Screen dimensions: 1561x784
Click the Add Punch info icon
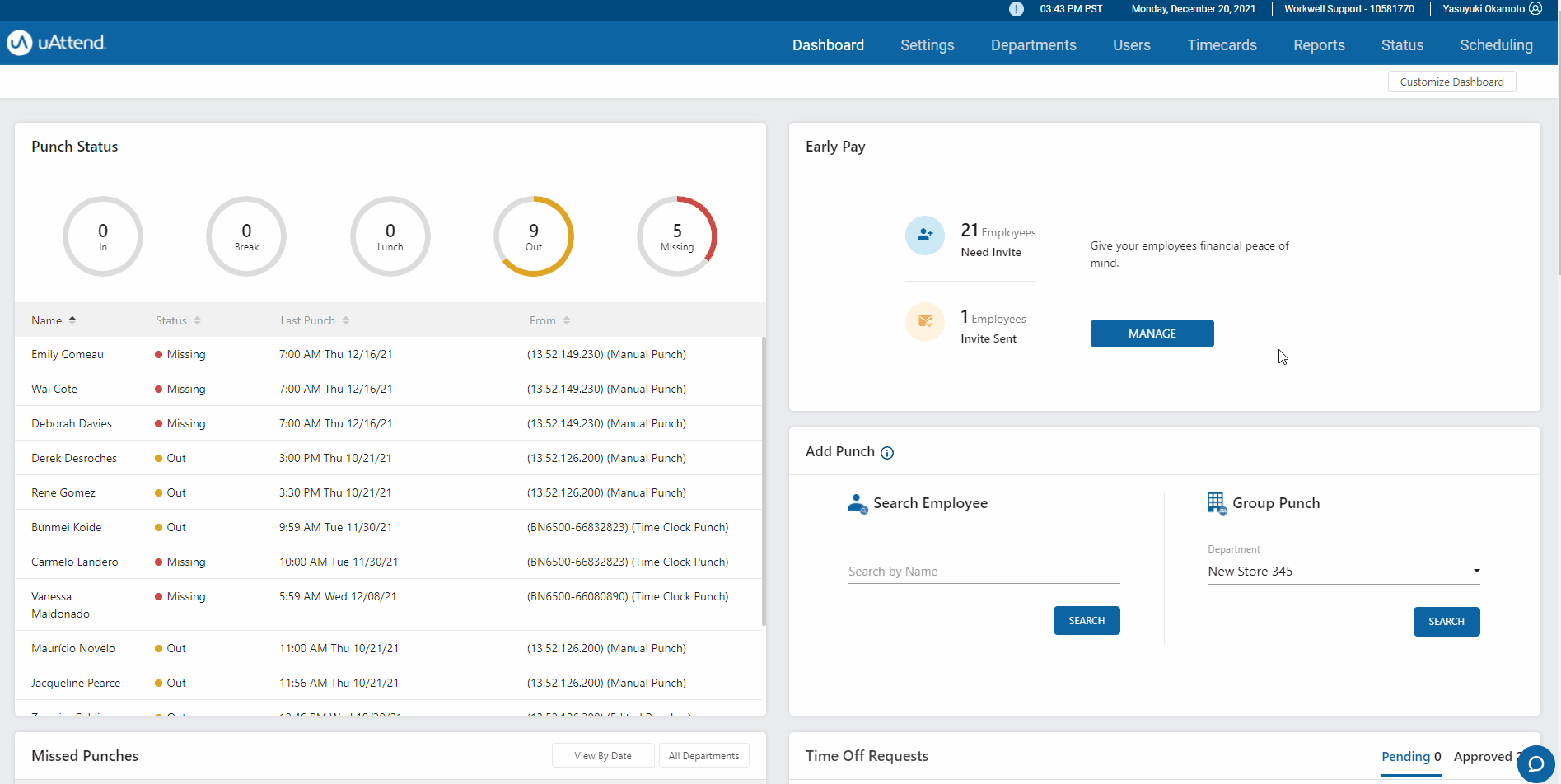pyautogui.click(x=887, y=453)
